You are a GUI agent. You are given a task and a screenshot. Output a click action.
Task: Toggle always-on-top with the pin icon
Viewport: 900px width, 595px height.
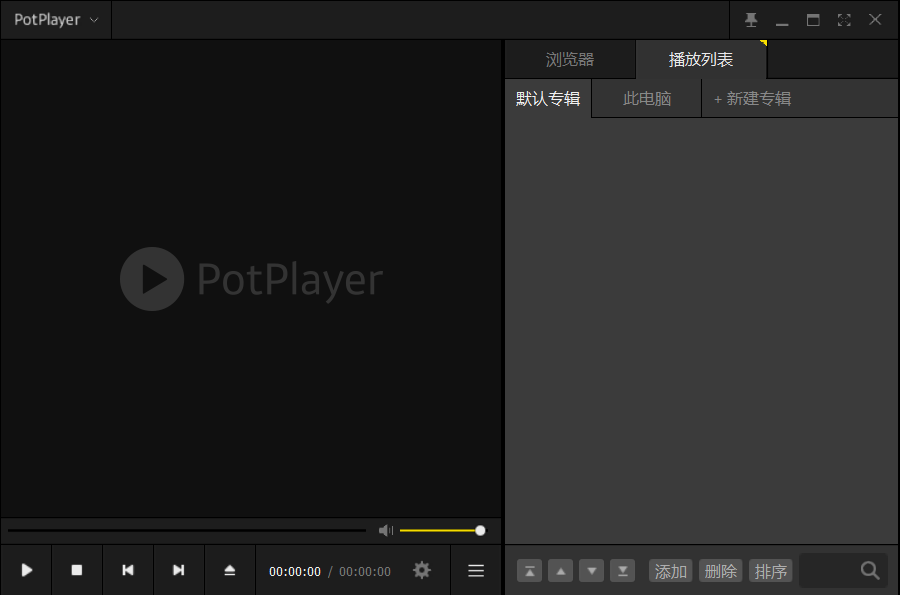[x=751, y=19]
